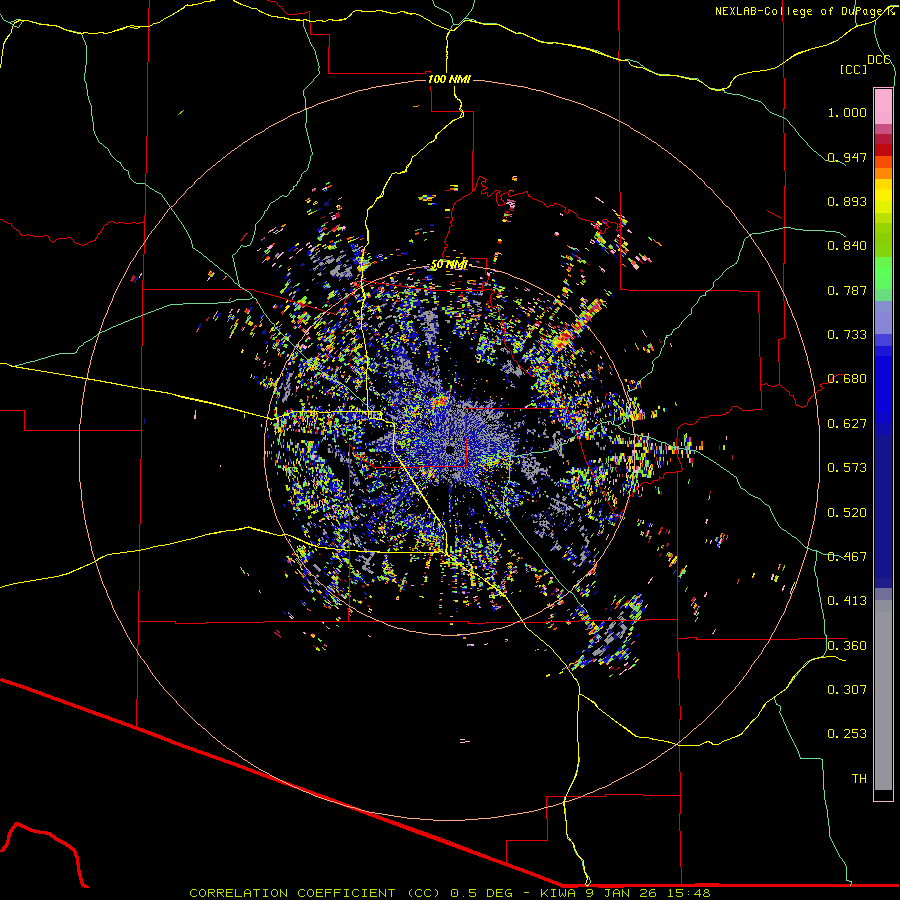
Task: Select the 0.413 scale label
Action: click(x=847, y=601)
